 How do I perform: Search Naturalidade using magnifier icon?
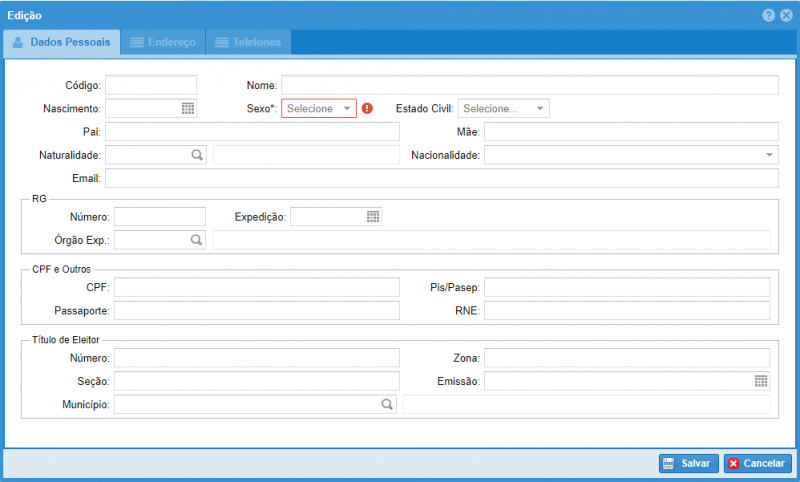point(197,155)
